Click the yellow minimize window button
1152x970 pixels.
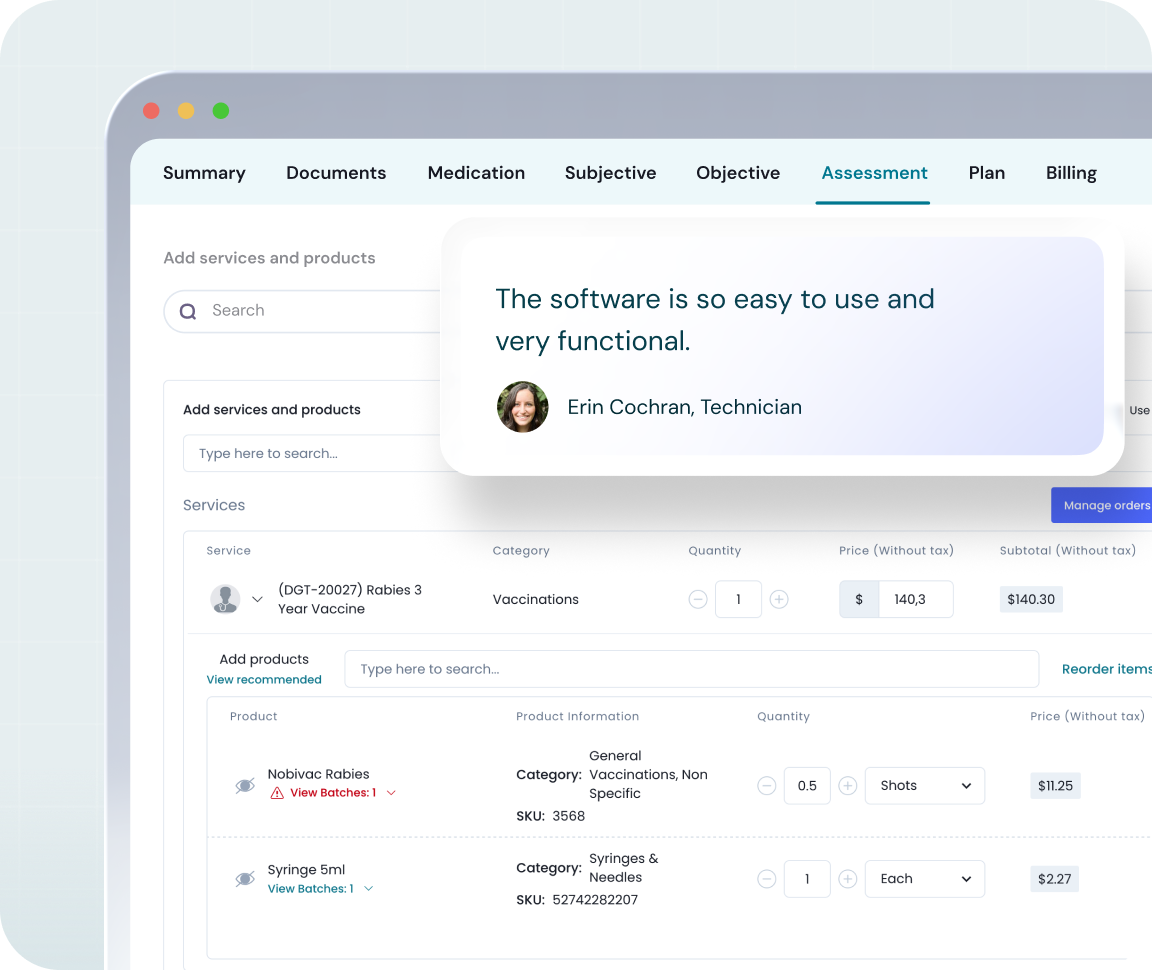[x=186, y=111]
